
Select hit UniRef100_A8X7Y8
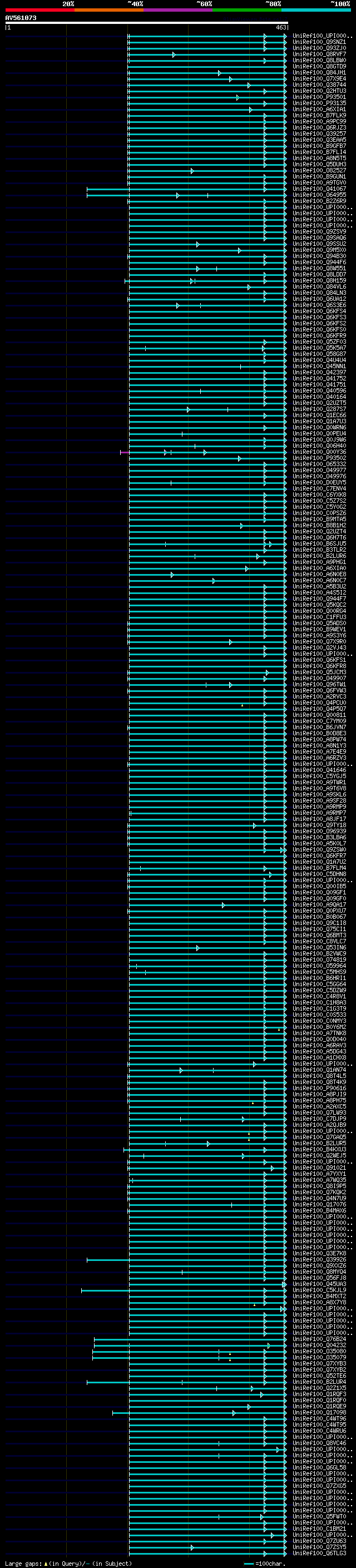[319, 1303]
